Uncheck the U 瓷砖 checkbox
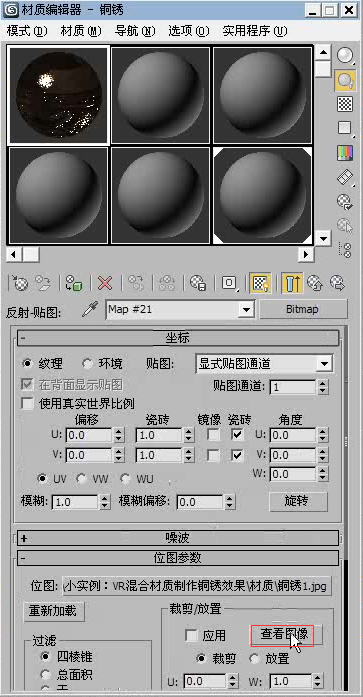 point(238,435)
